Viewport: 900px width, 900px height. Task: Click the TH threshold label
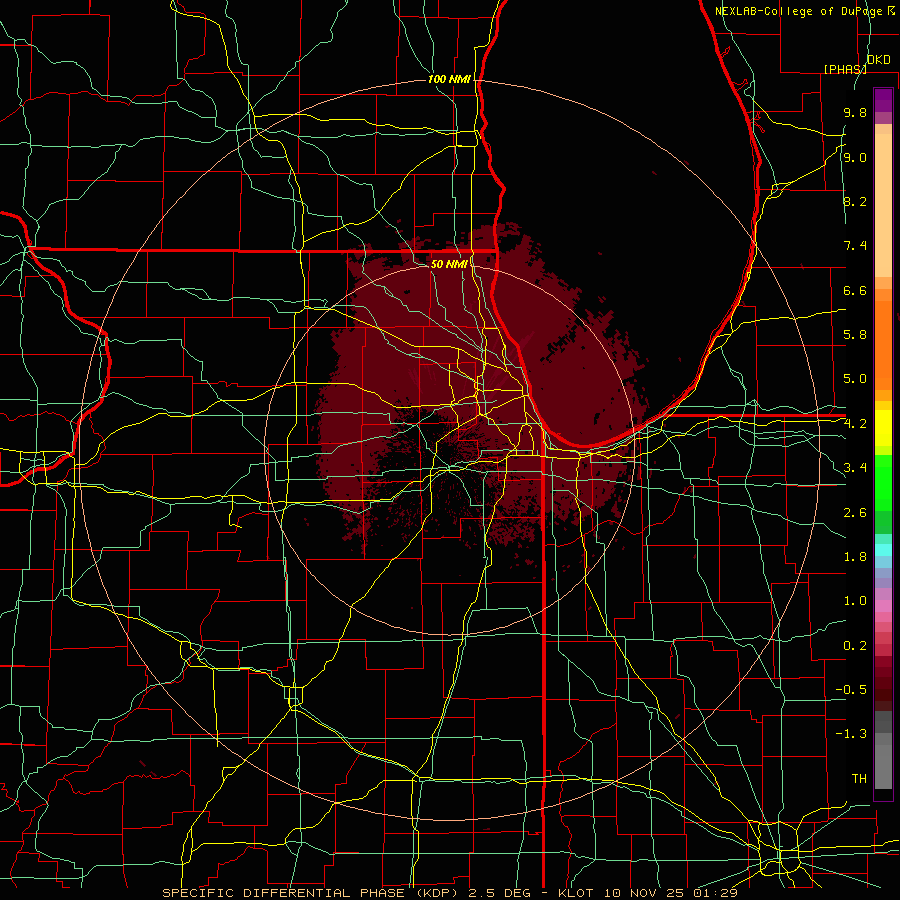[859, 779]
